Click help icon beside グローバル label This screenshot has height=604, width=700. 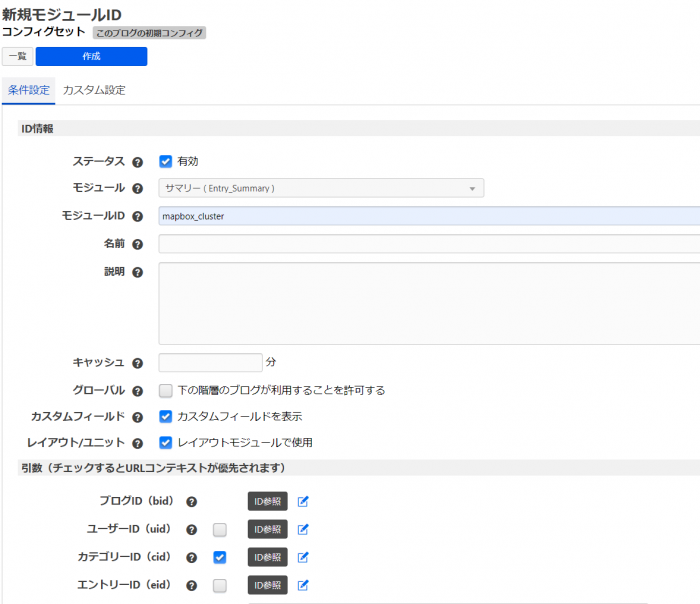click(138, 391)
